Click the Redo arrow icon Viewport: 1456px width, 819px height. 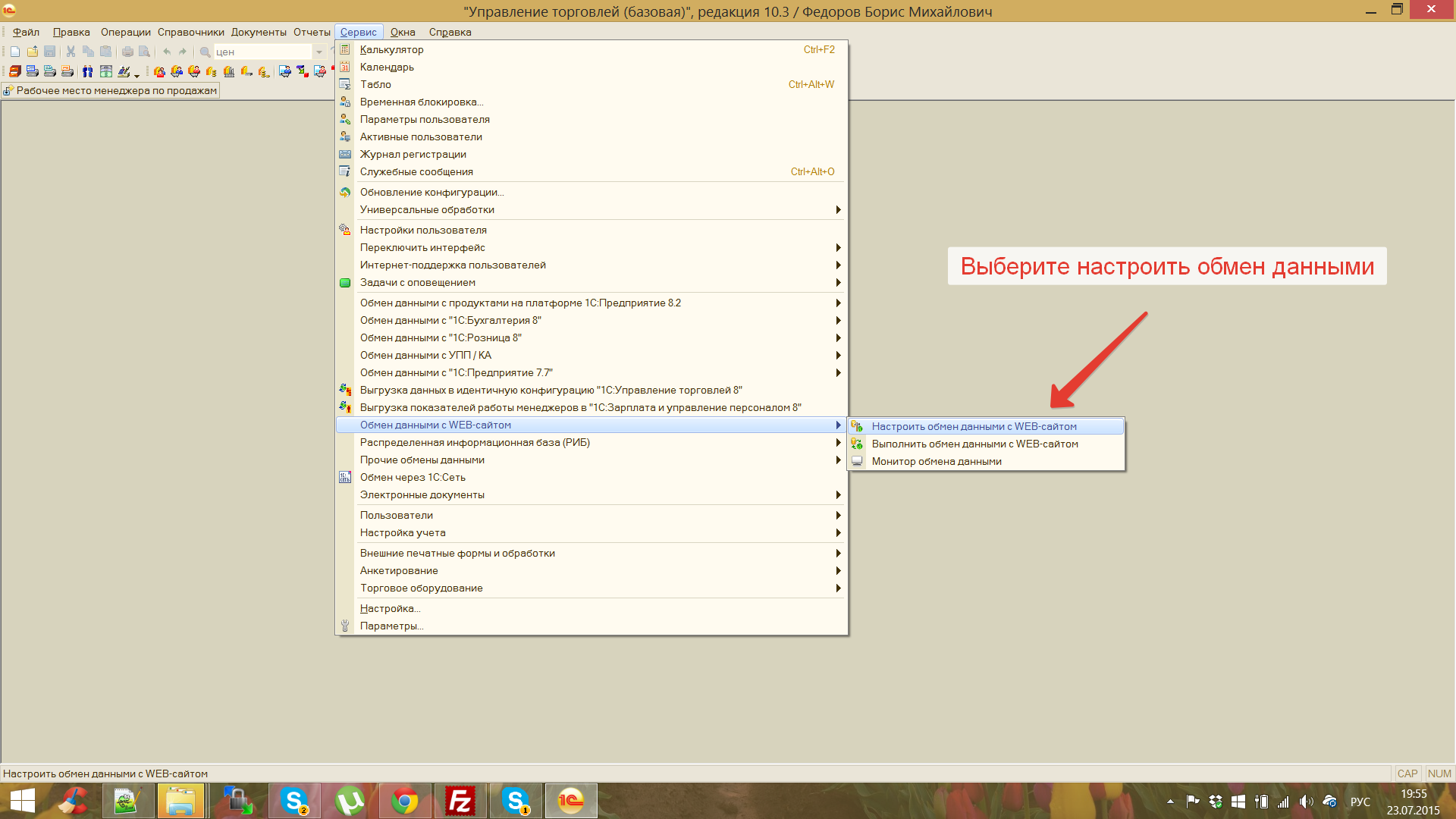coord(182,52)
